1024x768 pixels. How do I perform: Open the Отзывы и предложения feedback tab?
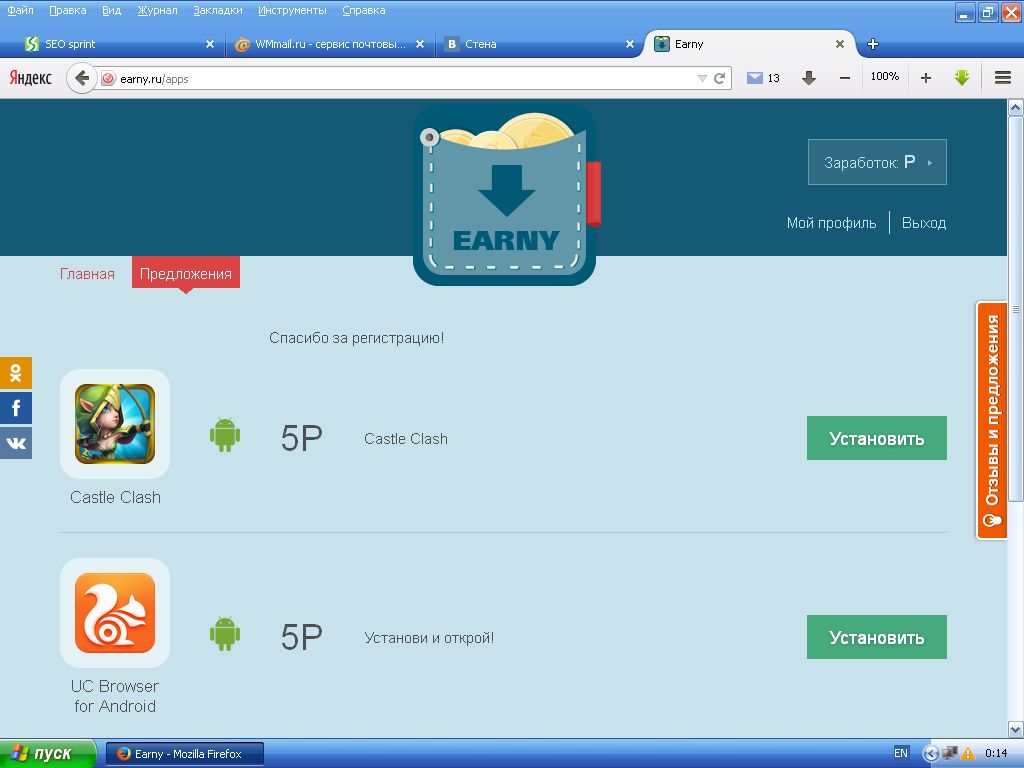(992, 421)
